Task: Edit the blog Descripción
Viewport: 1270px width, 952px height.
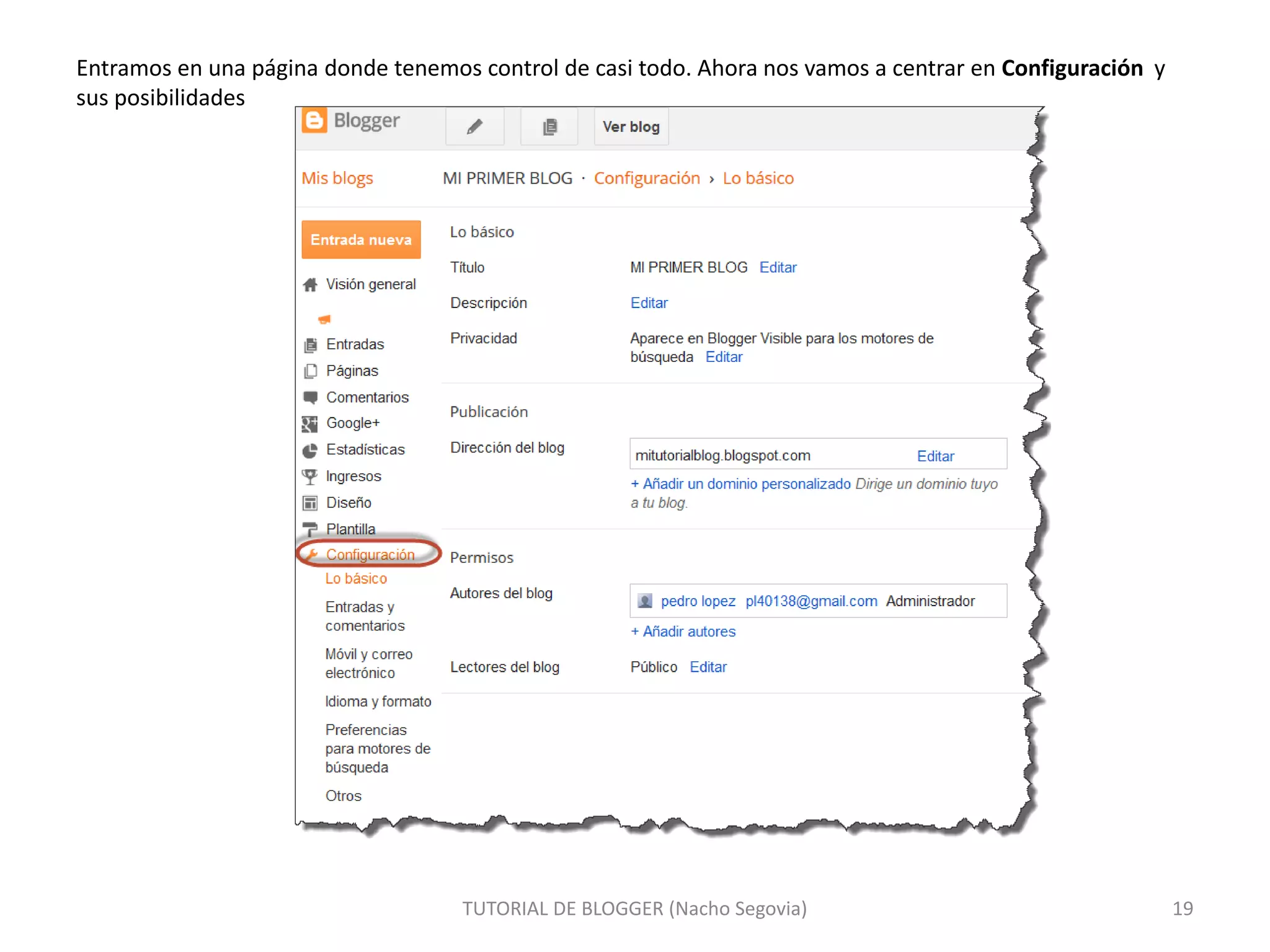Action: [649, 303]
